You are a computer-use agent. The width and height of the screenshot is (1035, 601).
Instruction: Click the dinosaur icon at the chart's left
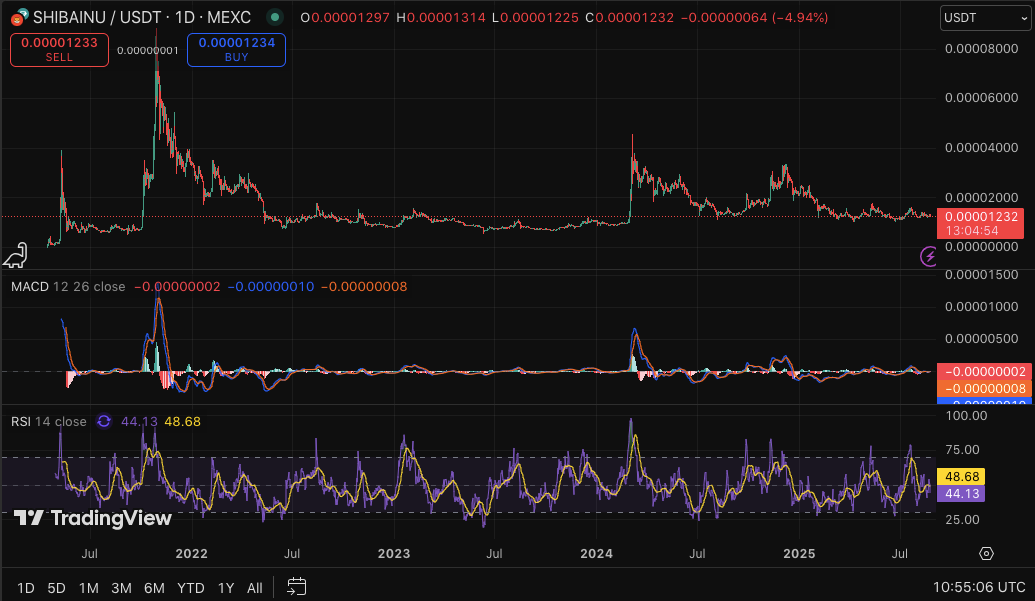[x=15, y=256]
